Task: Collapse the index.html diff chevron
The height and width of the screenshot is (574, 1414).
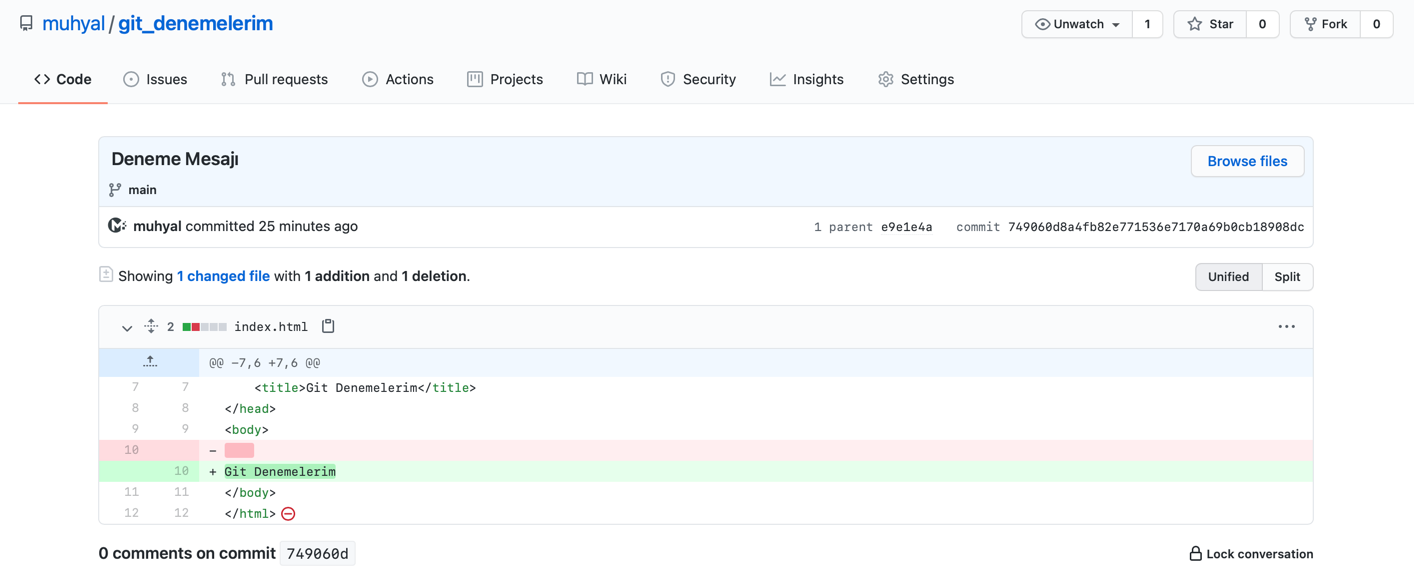Action: 127,327
